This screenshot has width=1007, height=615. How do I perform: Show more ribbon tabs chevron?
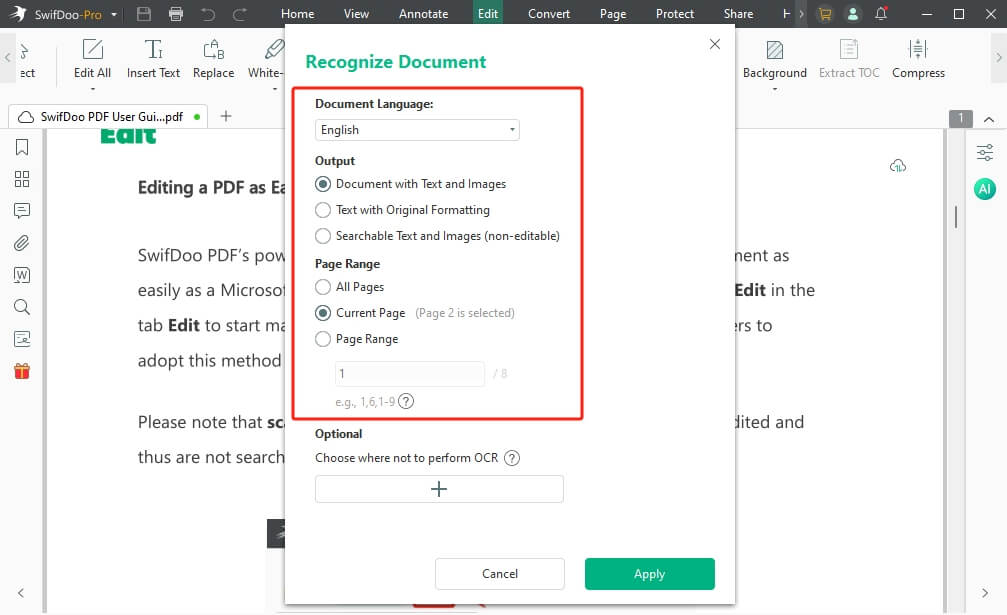[x=801, y=13]
